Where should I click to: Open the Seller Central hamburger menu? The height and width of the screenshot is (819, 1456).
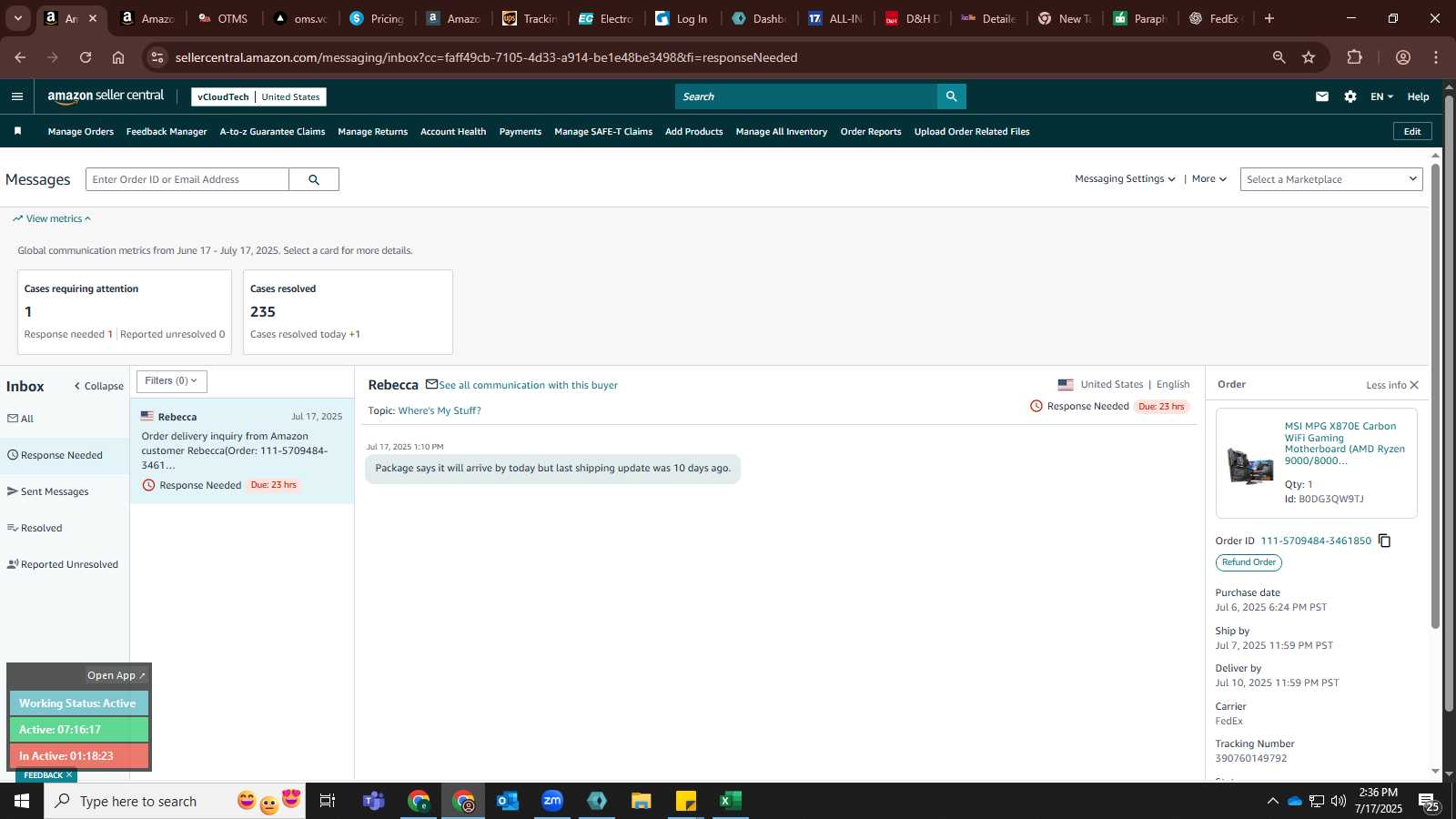tap(17, 96)
